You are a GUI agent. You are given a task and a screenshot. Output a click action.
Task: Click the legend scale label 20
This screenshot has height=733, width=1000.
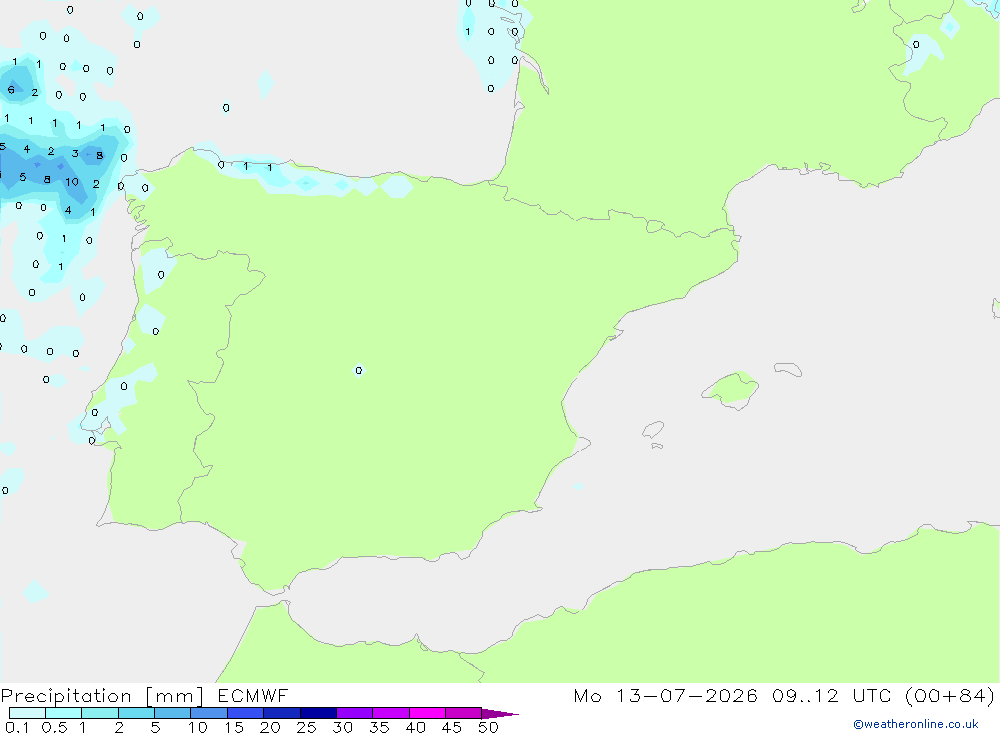coord(270,727)
